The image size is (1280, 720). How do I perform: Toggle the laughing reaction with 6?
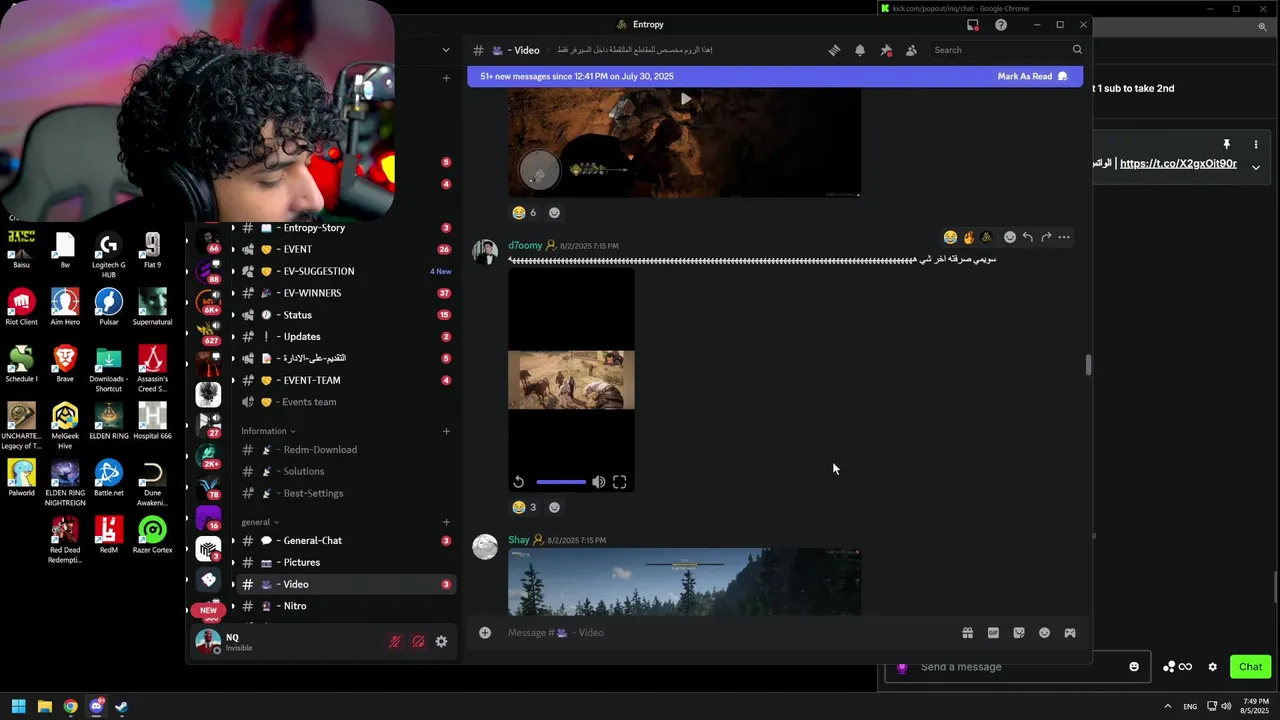[526, 213]
